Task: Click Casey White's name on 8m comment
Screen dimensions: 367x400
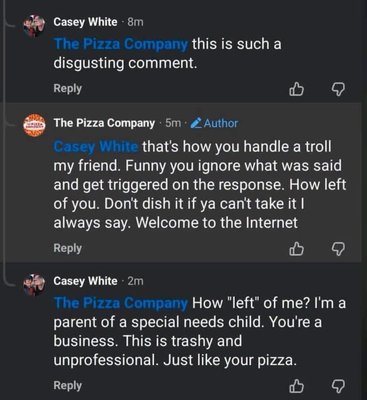Action: click(x=85, y=22)
